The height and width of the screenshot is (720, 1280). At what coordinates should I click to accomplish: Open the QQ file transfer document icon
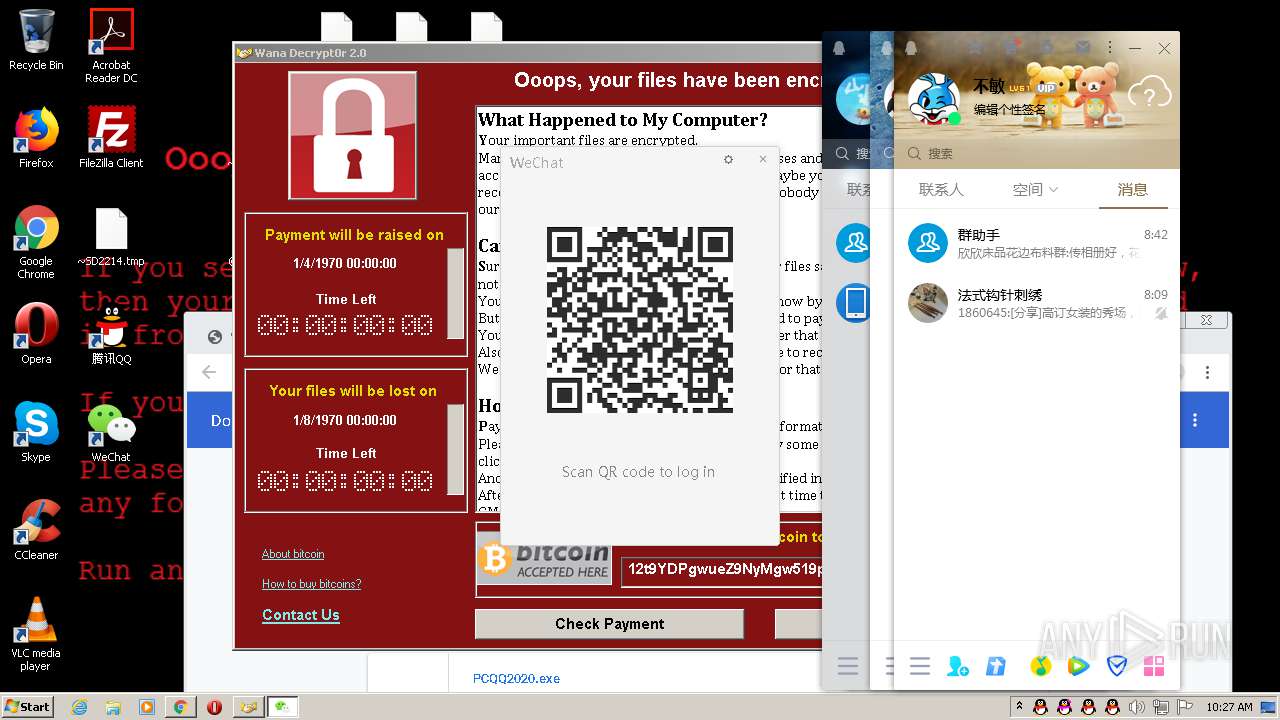(x=996, y=666)
